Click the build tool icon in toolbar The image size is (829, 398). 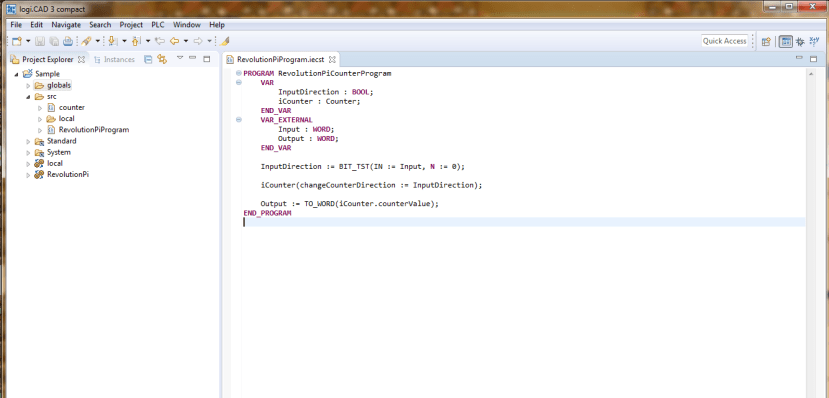tap(86, 41)
